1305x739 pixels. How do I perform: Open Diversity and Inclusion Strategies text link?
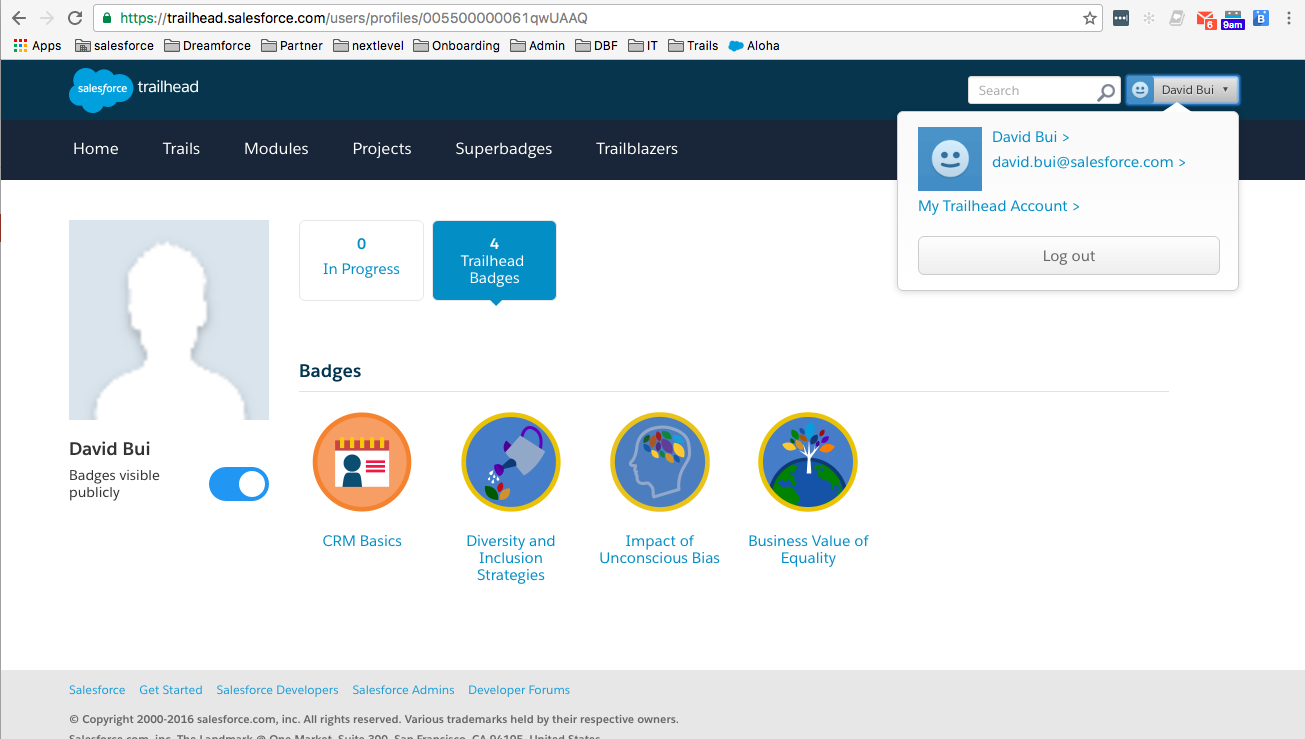(511, 558)
